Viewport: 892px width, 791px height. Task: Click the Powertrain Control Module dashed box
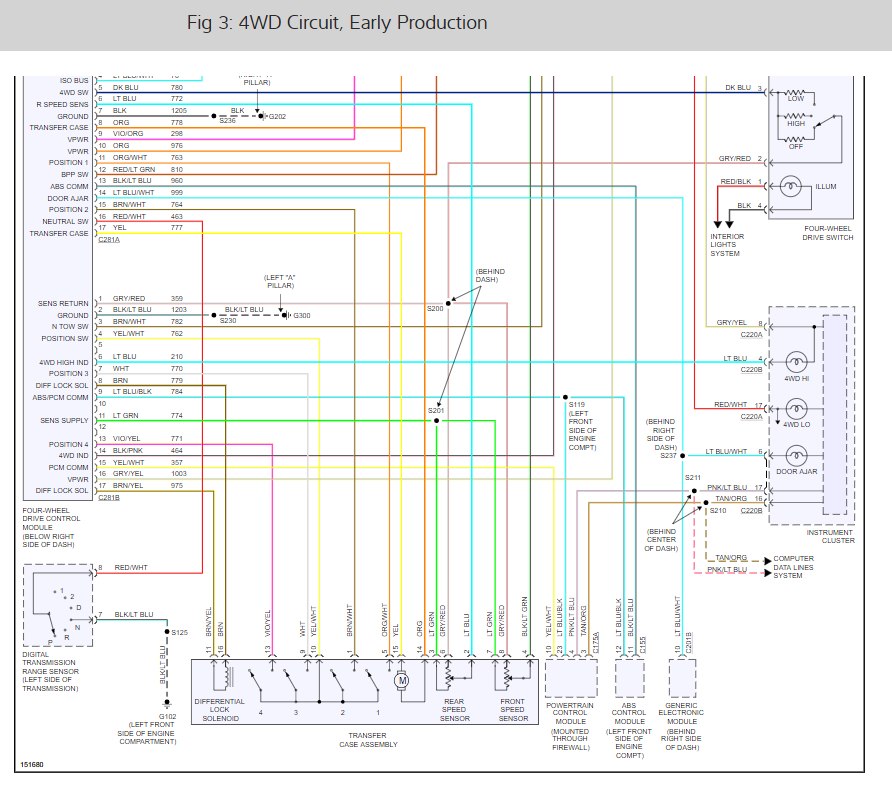pos(571,678)
